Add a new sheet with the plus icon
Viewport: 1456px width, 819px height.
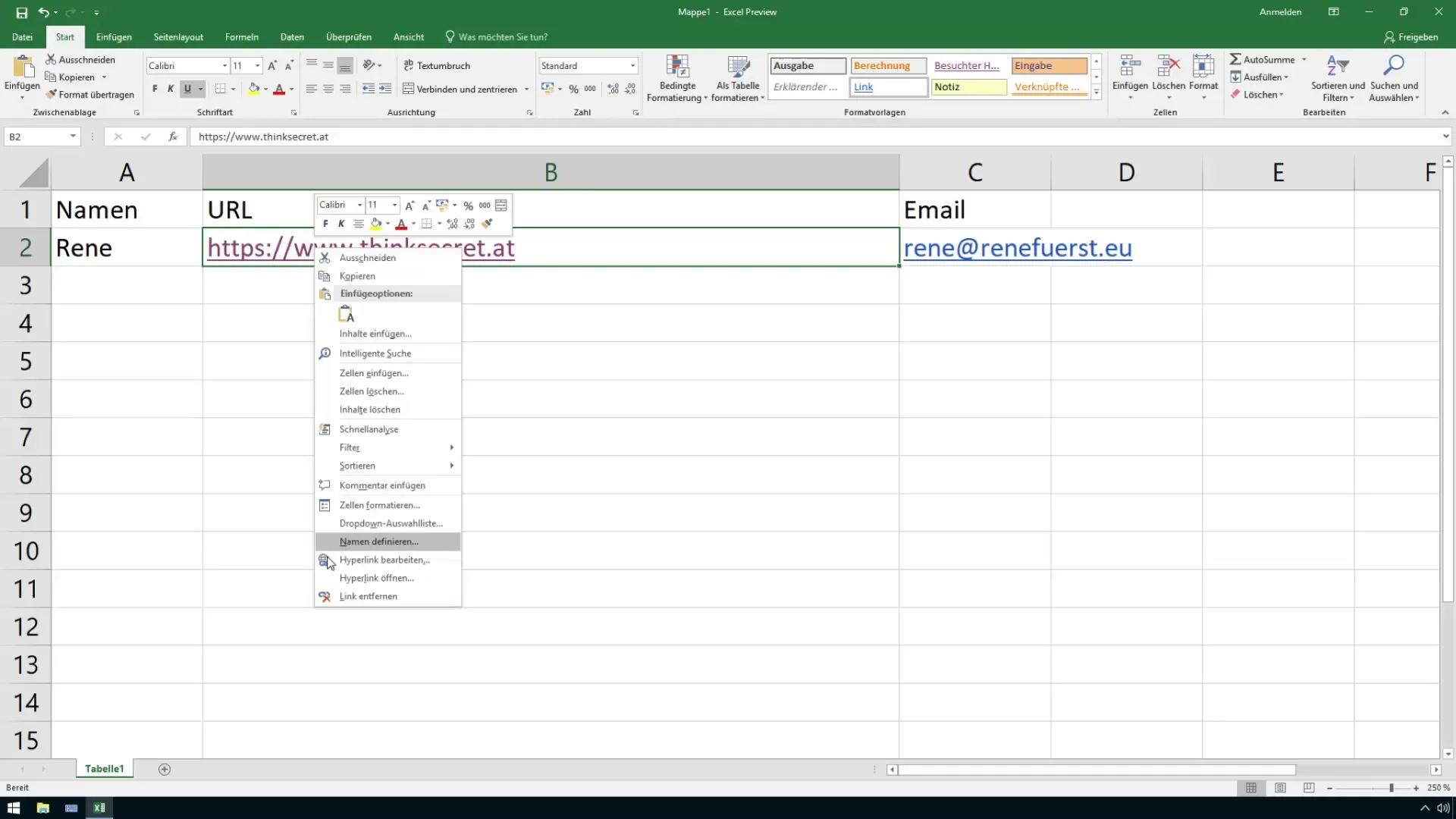click(x=165, y=769)
